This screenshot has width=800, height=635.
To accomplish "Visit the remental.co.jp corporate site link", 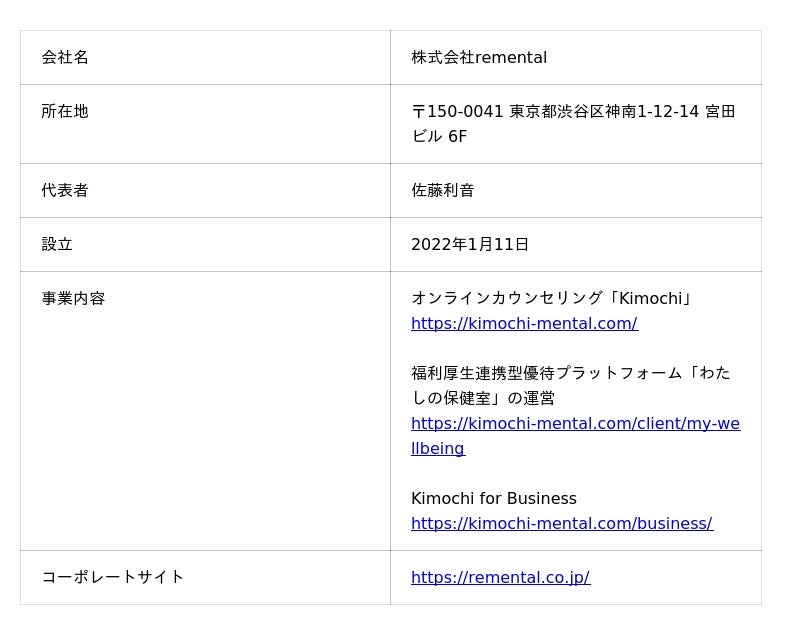I will (x=500, y=578).
